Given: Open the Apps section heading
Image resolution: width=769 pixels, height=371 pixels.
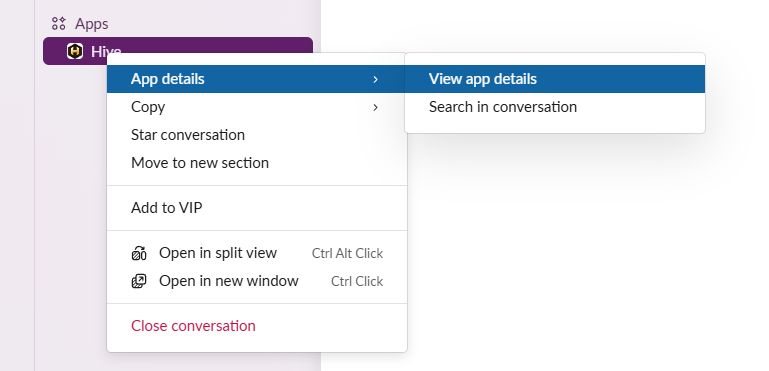Looking at the screenshot, I should coord(92,24).
